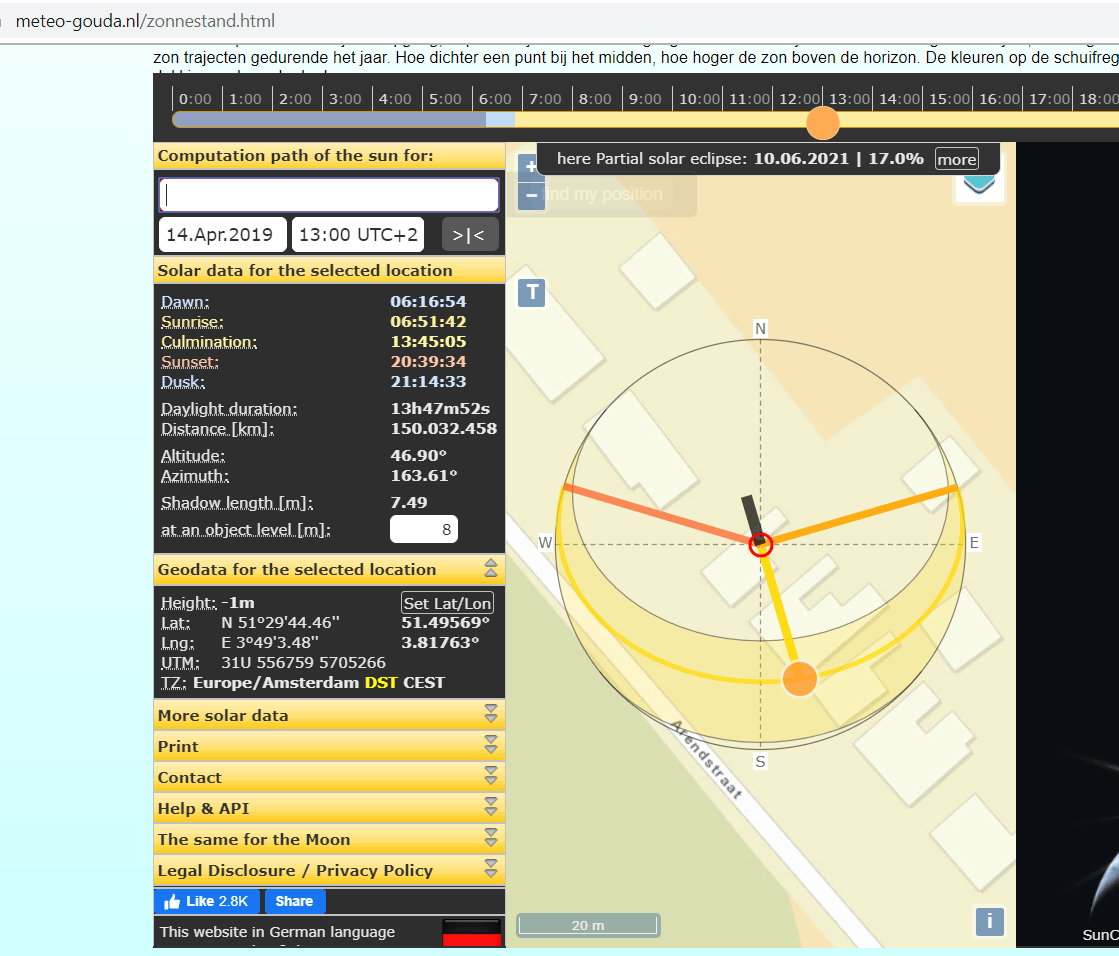Switch to German language flag
The width and height of the screenshot is (1119, 956).
click(x=472, y=933)
